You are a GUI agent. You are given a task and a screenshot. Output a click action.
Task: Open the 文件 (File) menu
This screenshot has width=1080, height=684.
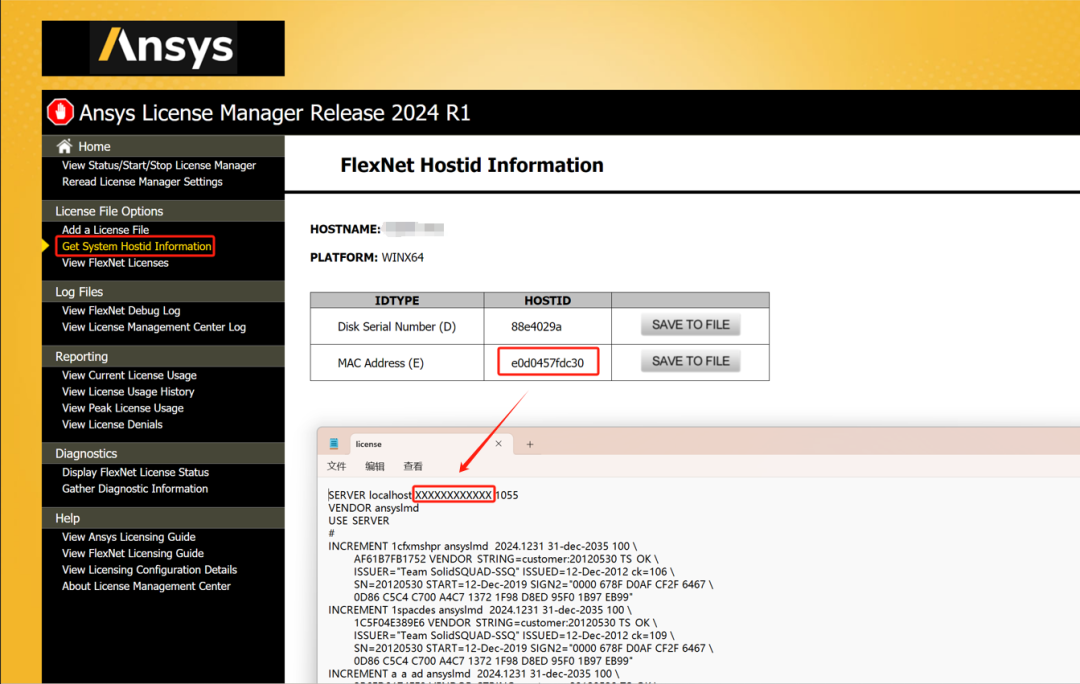337,467
